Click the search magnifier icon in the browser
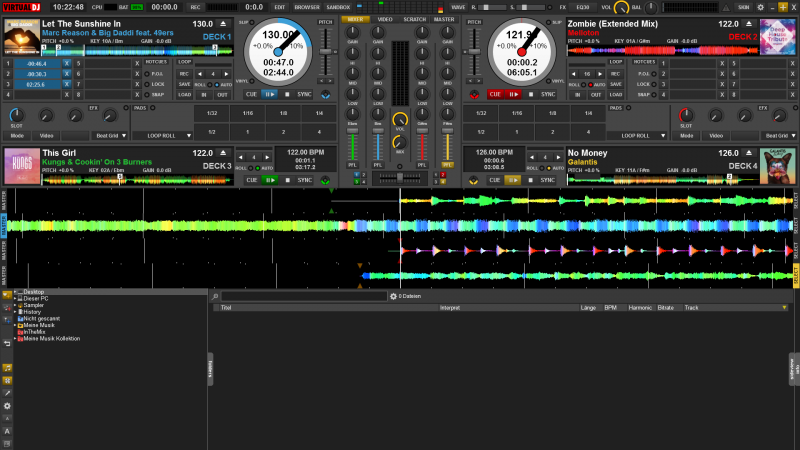The image size is (800, 450). tap(215, 296)
